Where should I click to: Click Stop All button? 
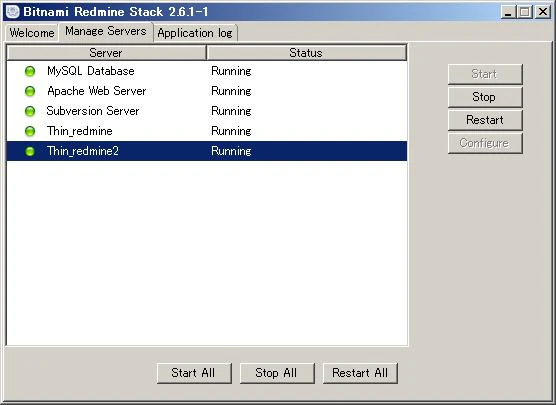(277, 373)
